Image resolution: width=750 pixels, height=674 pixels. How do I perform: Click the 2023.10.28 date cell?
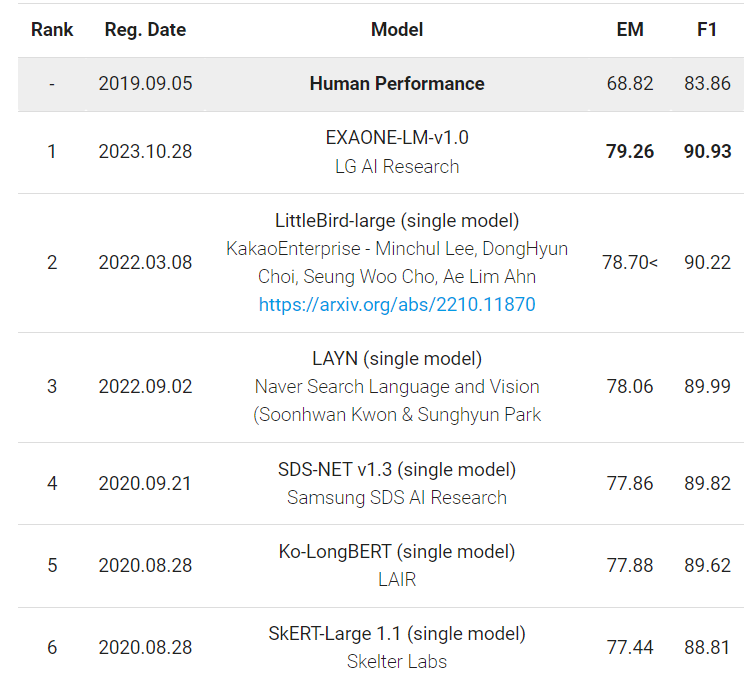[145, 152]
